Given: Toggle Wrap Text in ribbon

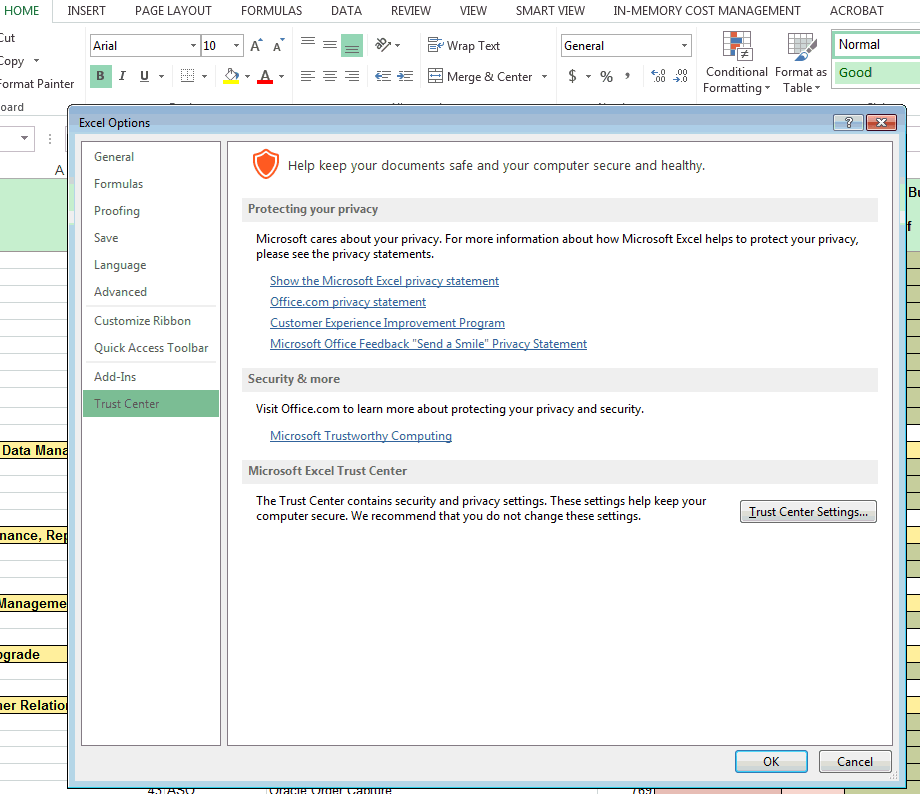Looking at the screenshot, I should [464, 45].
